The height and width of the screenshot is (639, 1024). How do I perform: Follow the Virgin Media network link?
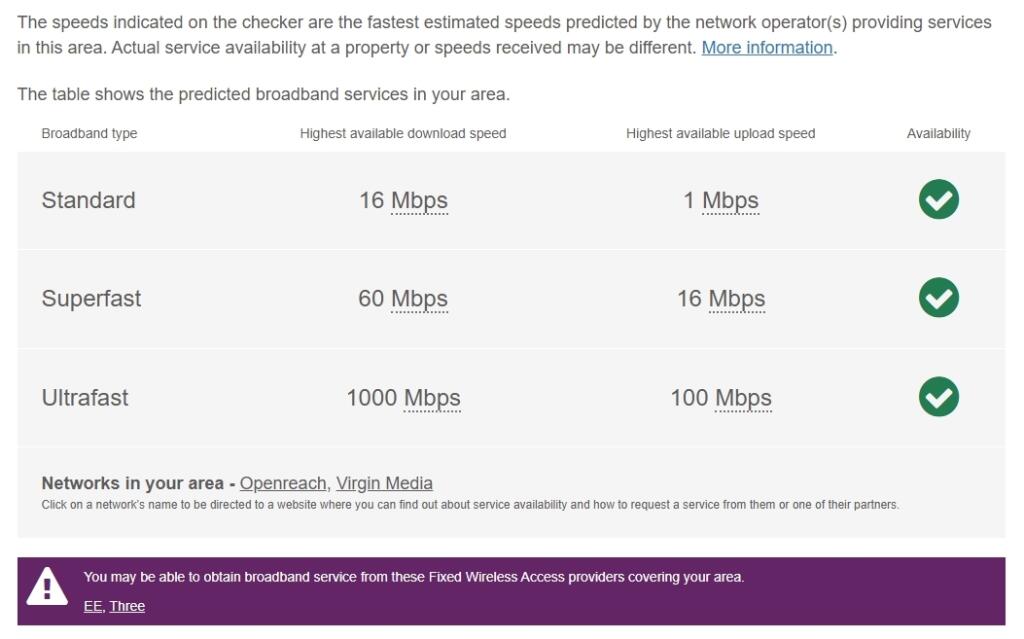click(x=384, y=484)
